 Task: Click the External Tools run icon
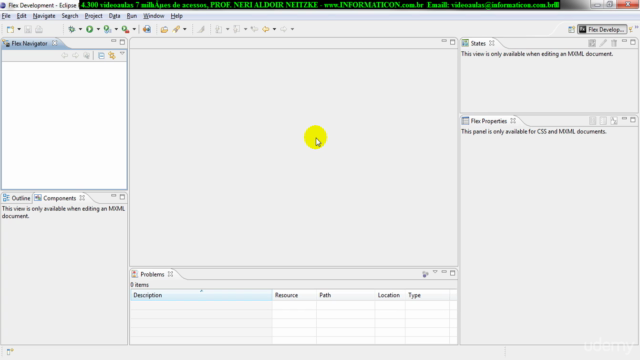[x=125, y=29]
